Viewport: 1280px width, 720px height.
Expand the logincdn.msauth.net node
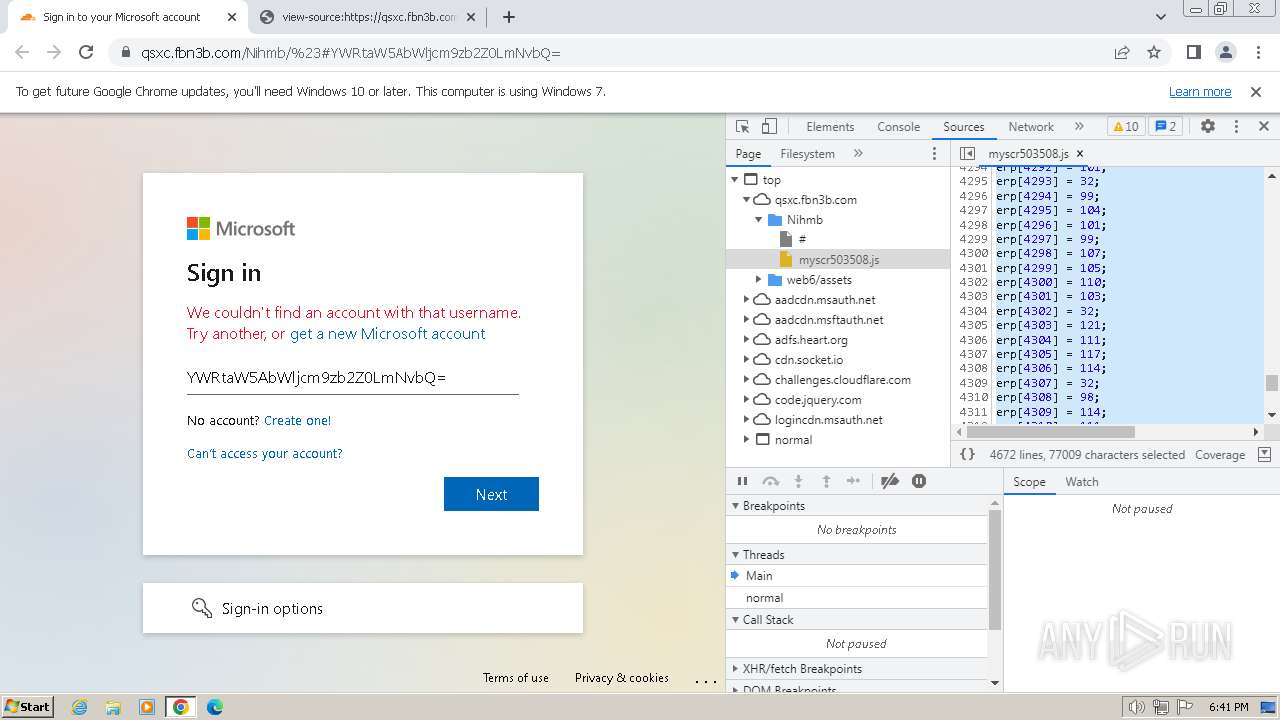pos(746,420)
